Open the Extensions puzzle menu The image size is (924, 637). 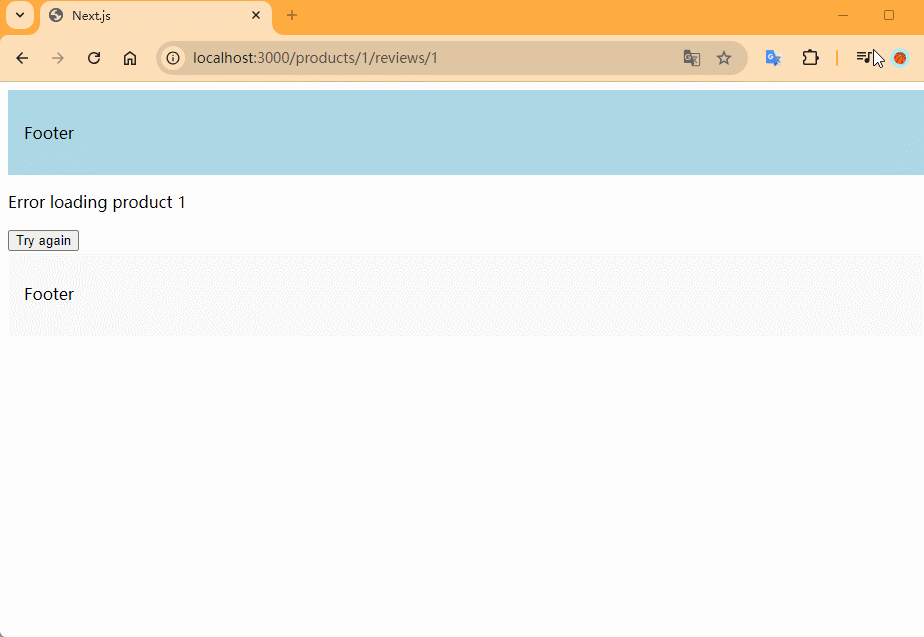[810, 58]
